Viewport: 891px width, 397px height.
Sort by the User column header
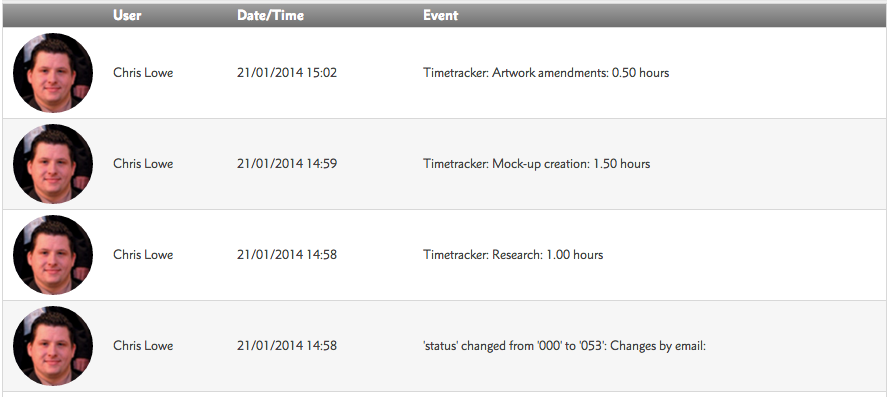coord(127,15)
